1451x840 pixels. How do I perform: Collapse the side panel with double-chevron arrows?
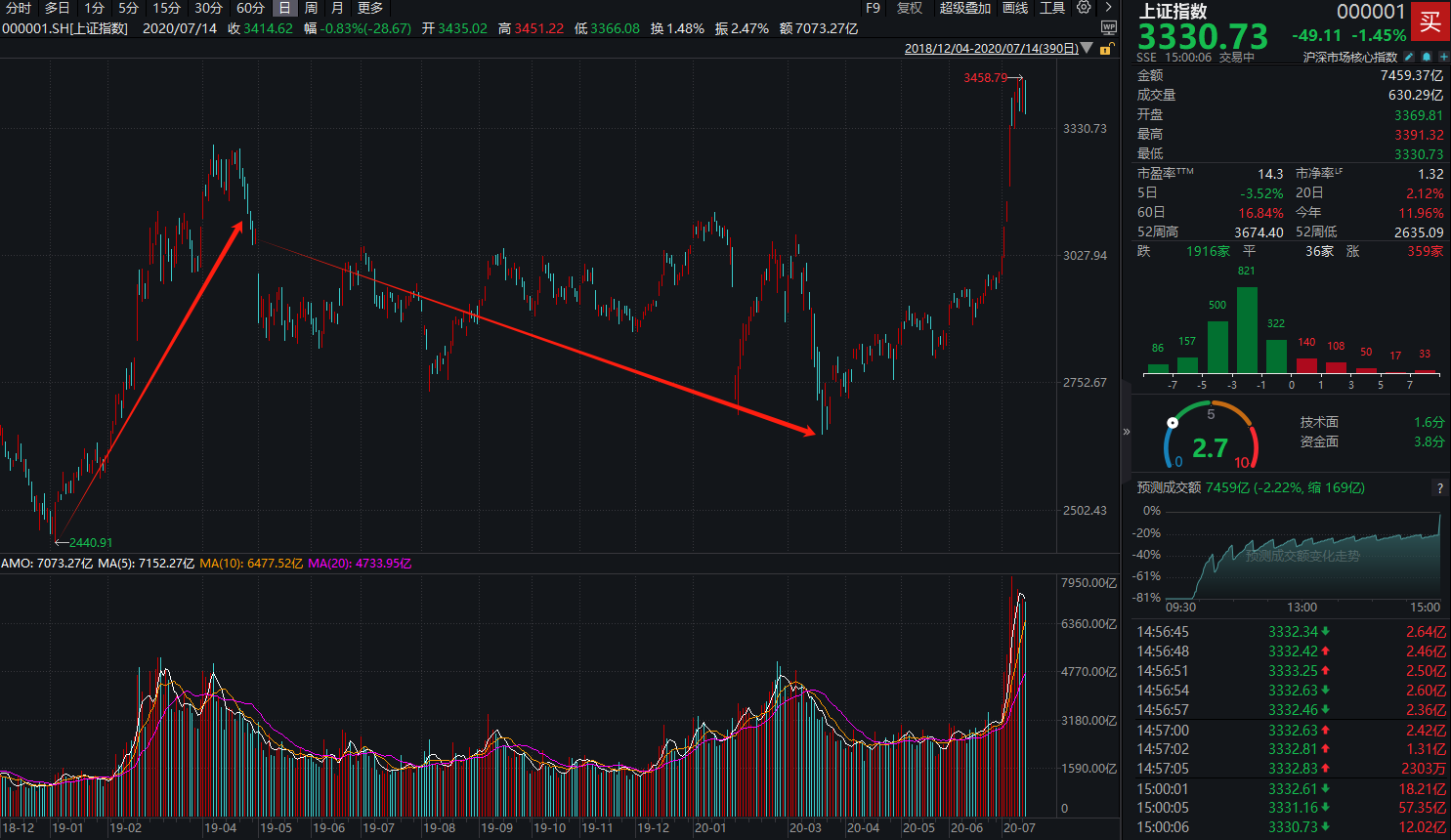pos(1127,432)
